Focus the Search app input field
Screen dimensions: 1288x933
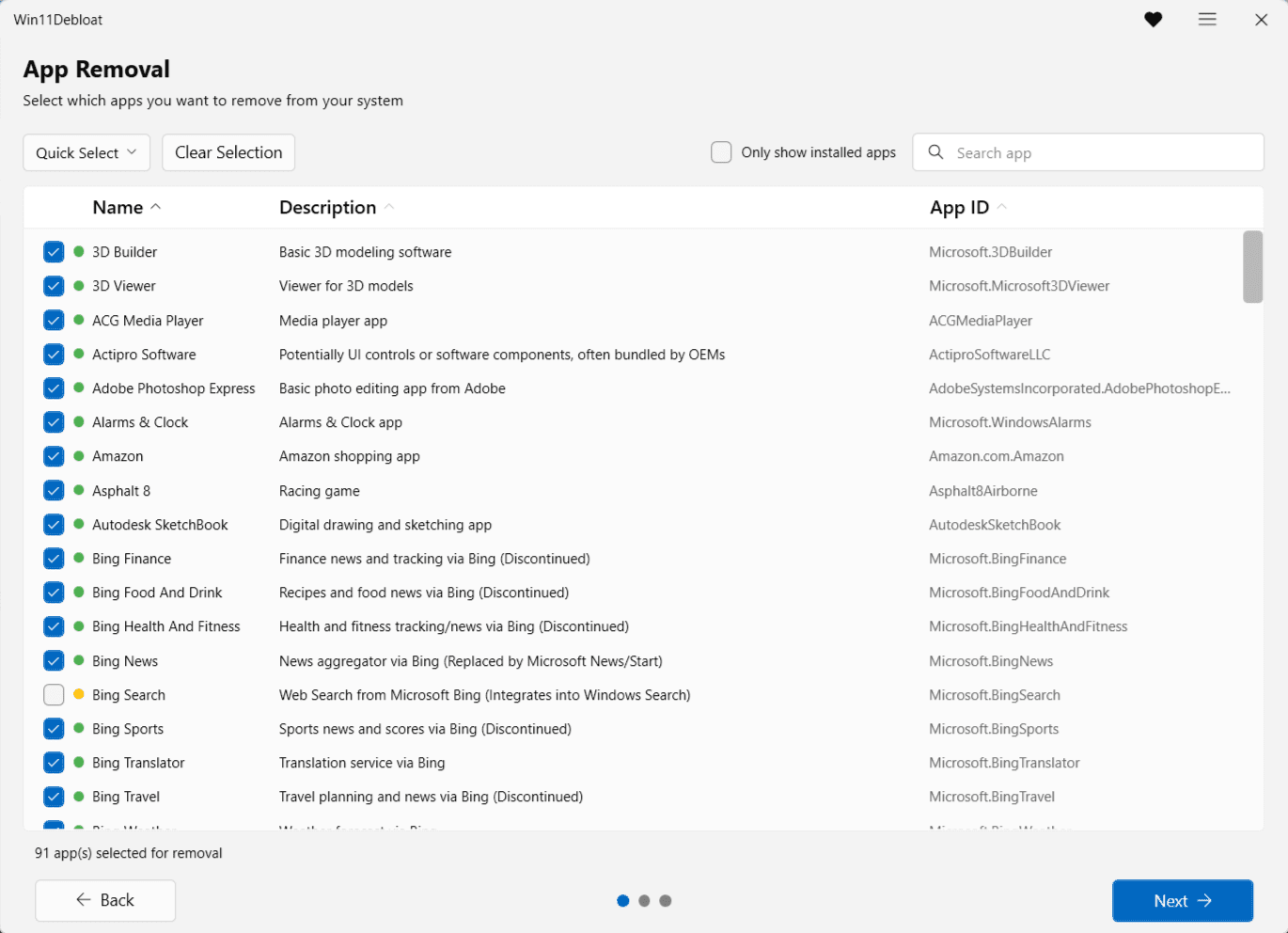pyautogui.click(x=1100, y=153)
